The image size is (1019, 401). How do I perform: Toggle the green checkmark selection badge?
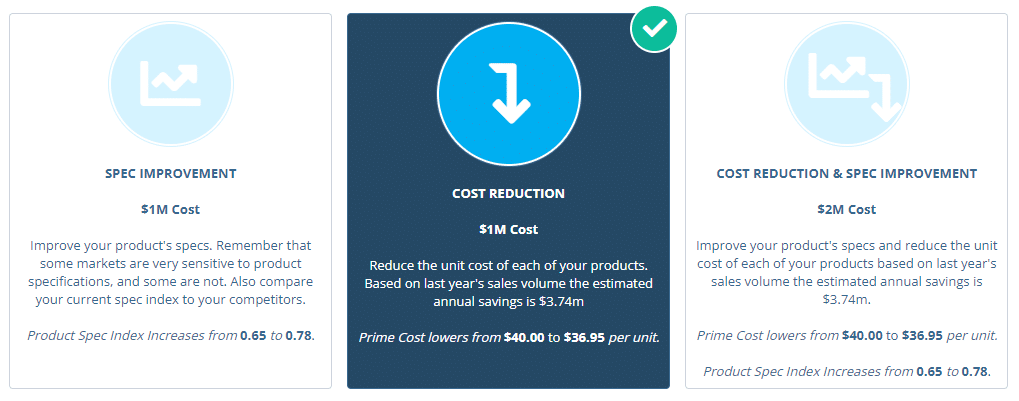tap(654, 30)
